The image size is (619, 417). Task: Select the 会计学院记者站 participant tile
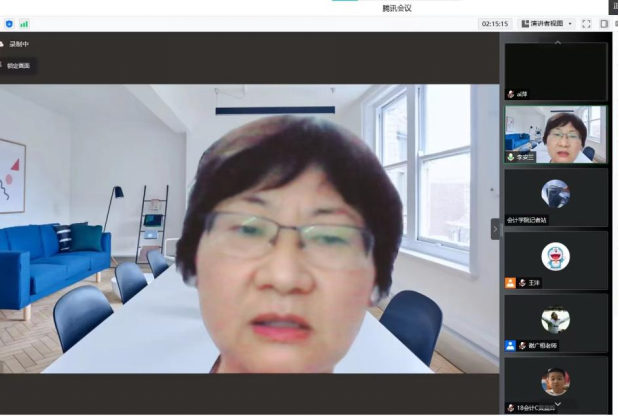pos(556,196)
